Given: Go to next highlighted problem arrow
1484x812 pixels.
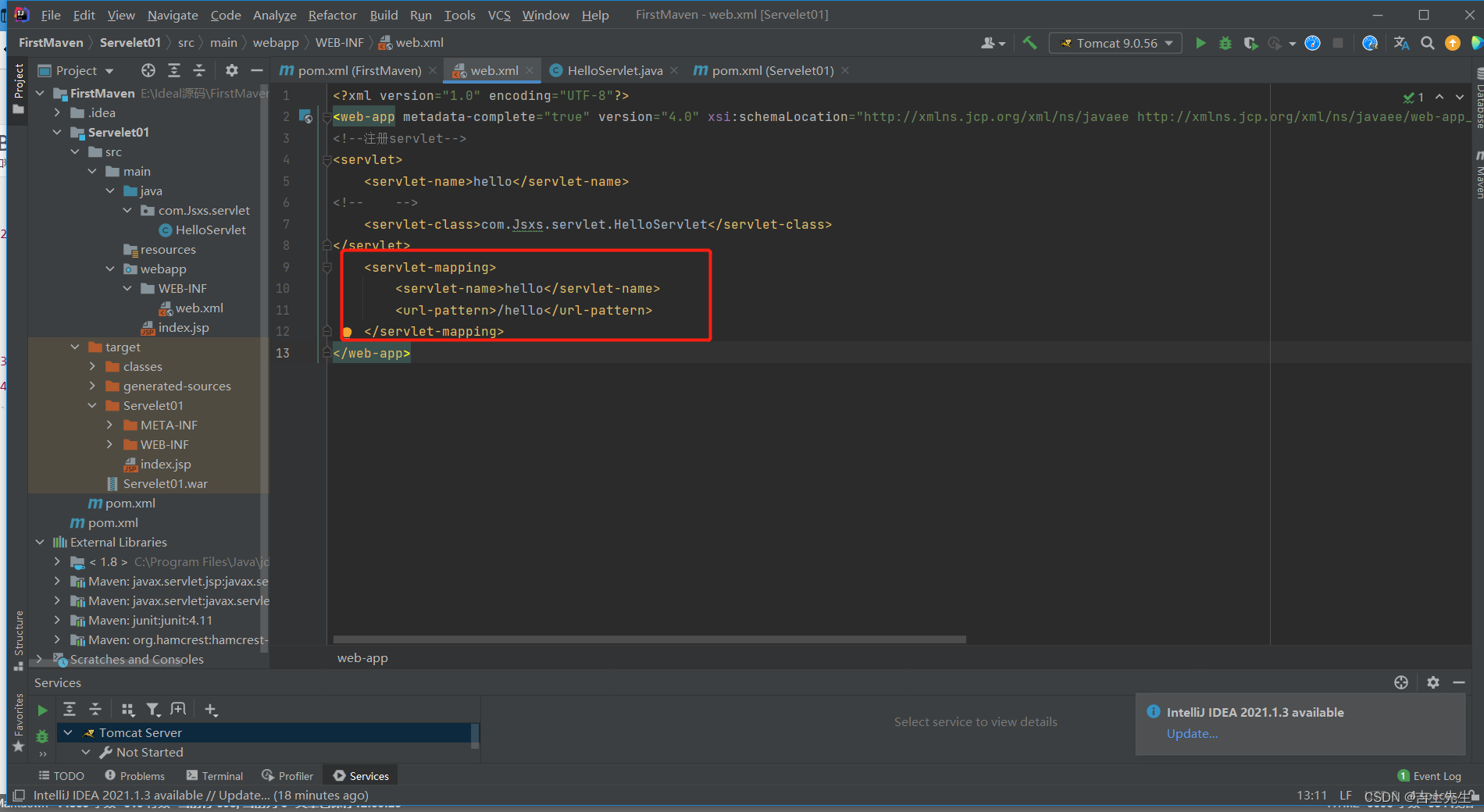Looking at the screenshot, I should pos(1460,97).
